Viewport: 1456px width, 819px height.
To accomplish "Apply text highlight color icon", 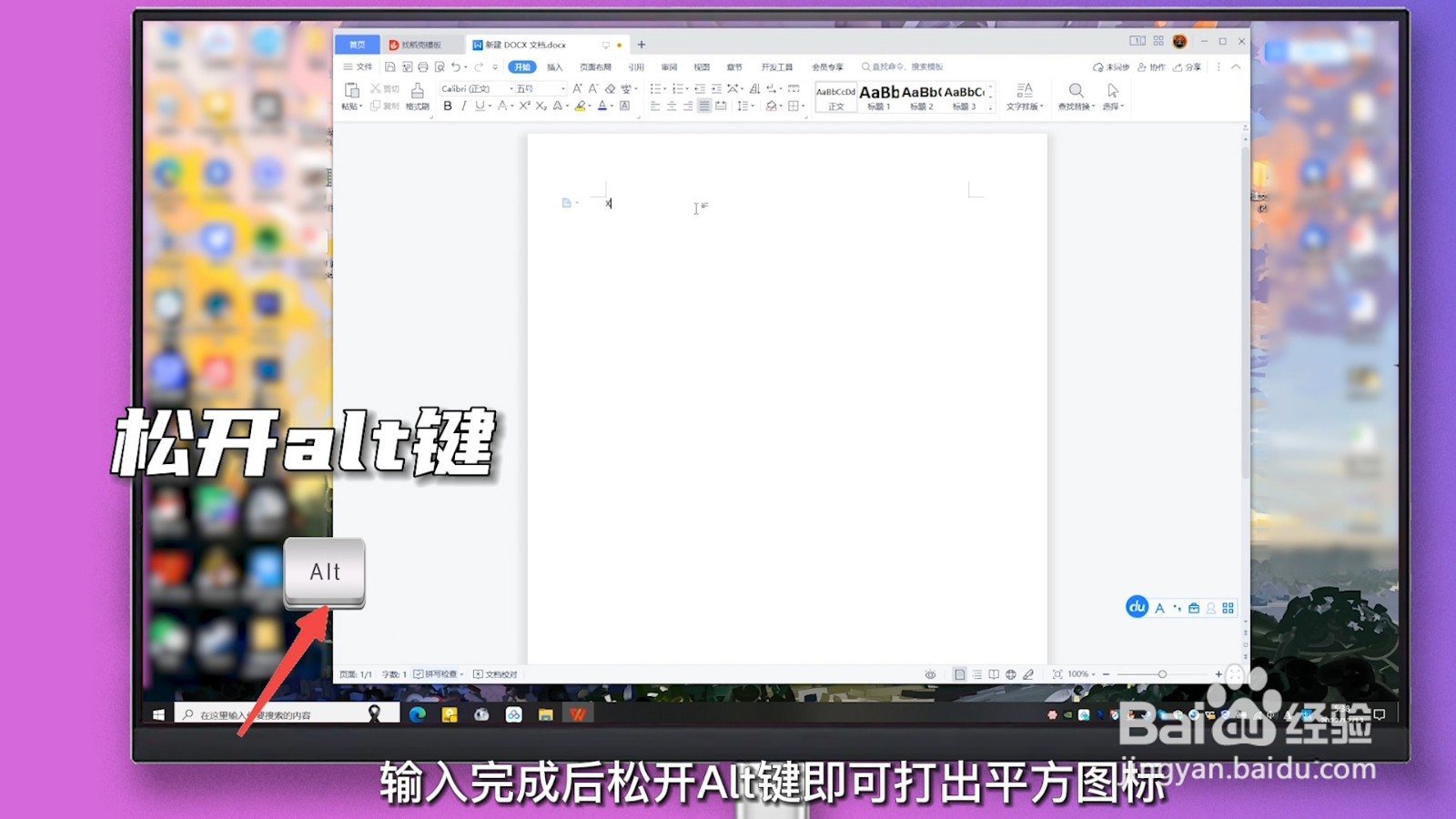I will point(581,105).
